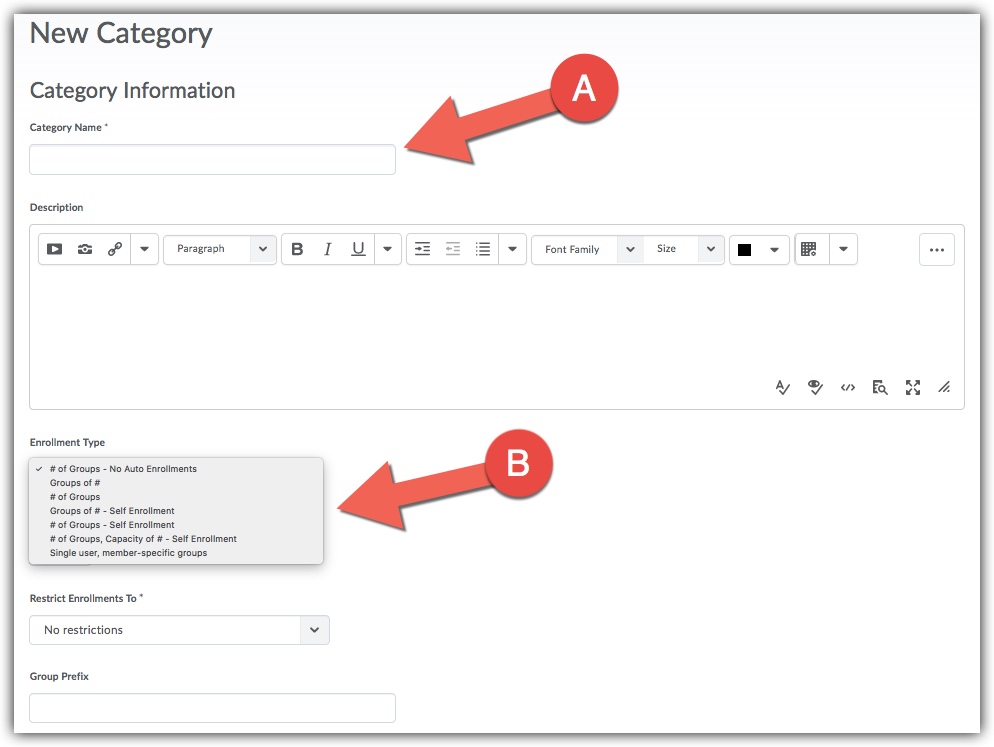Image resolution: width=994 pixels, height=747 pixels.
Task: Open the Paragraph format dropdown
Action: (220, 249)
